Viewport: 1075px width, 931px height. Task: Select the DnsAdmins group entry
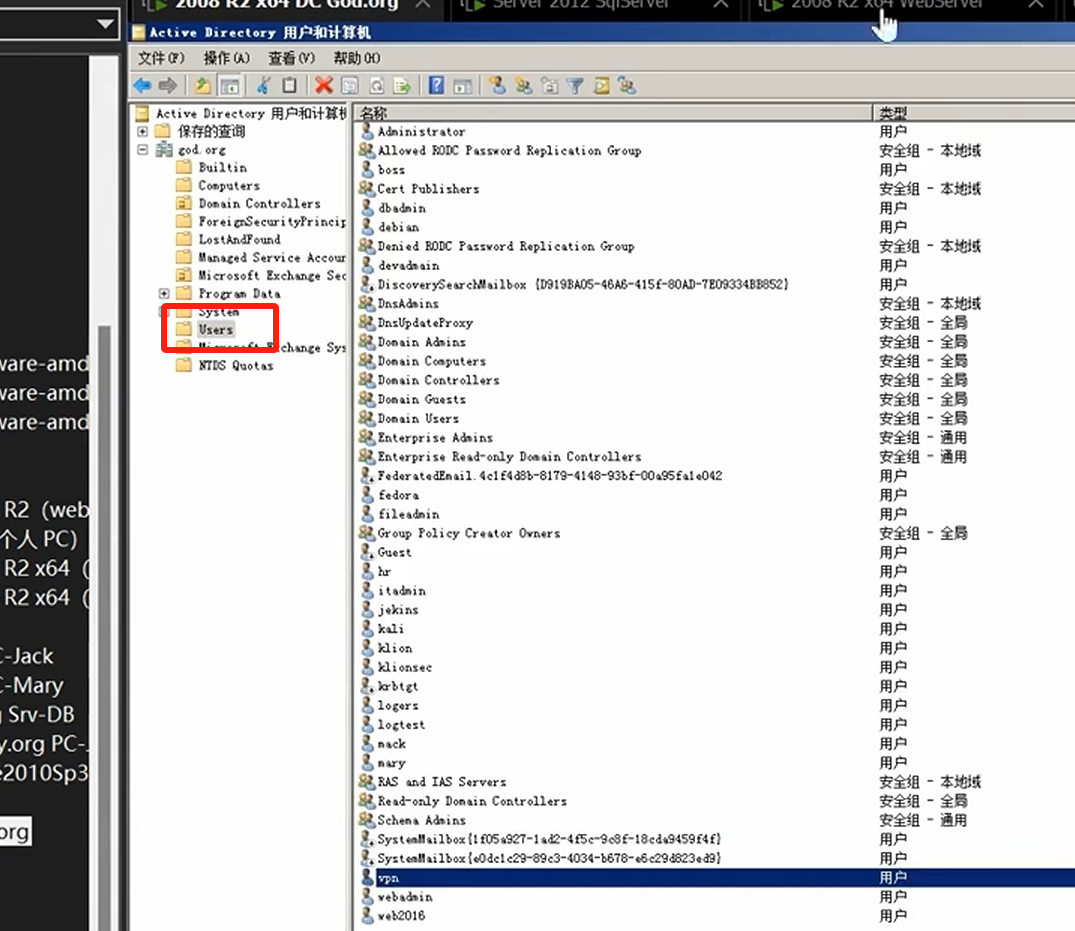coord(408,304)
